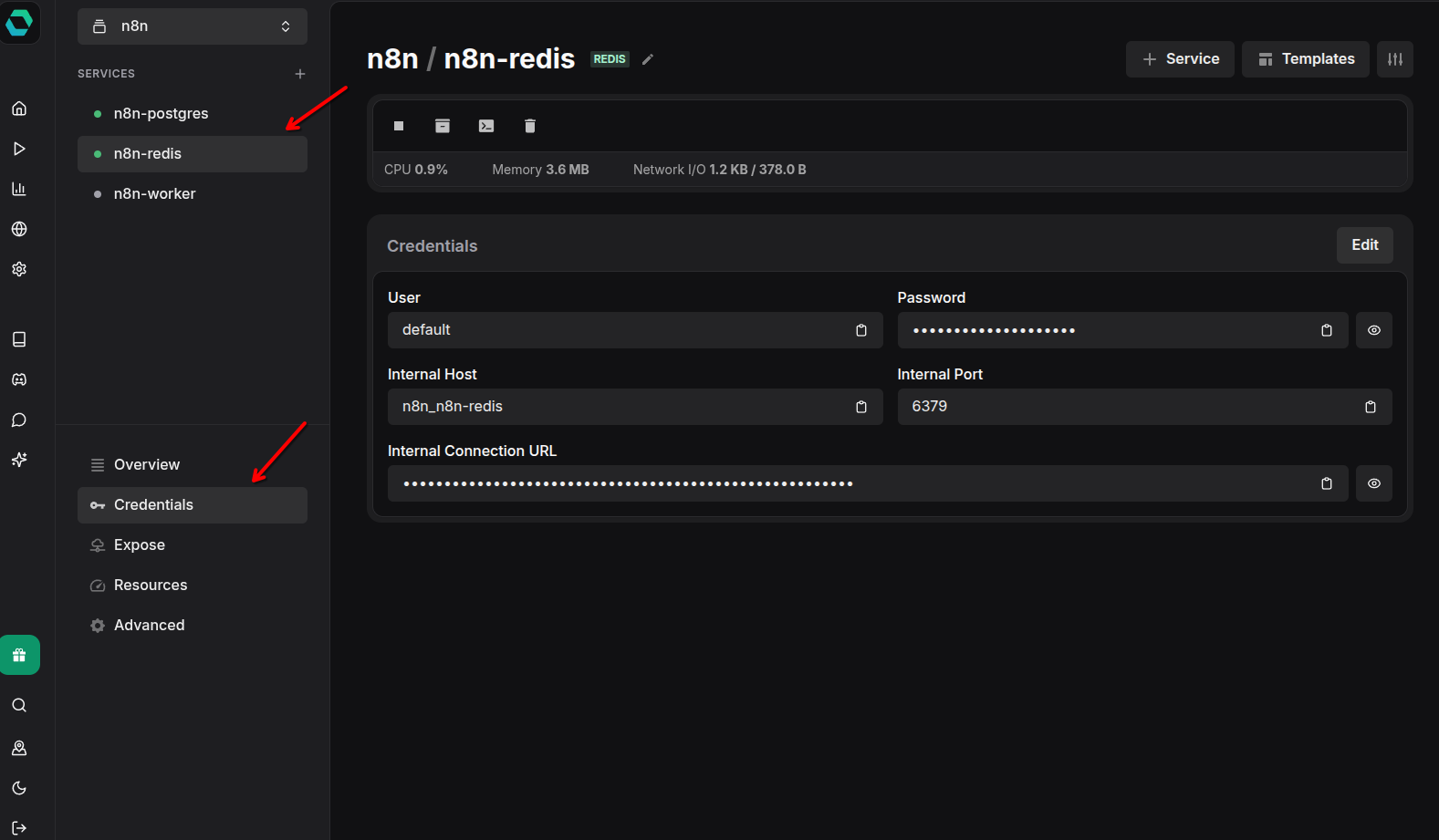
Task: Rename service using the pencil icon
Action: coord(648,59)
